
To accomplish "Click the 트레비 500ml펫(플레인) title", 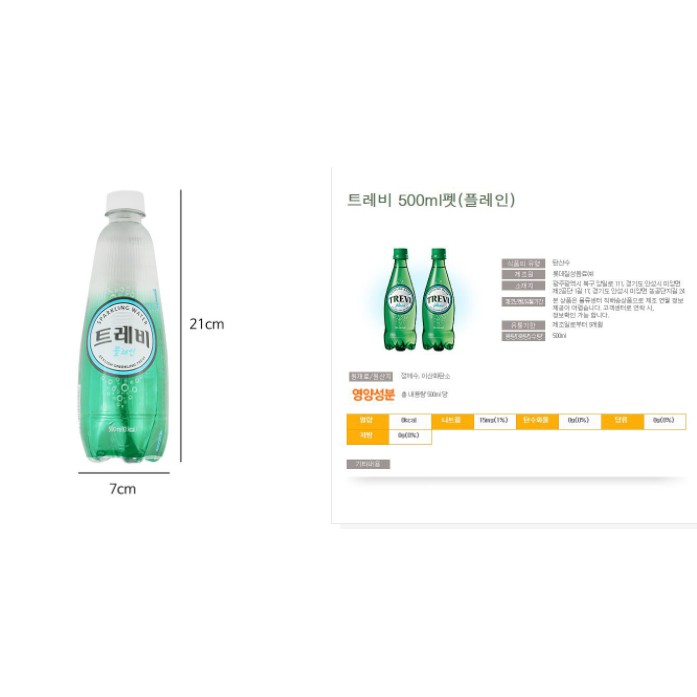I will (x=431, y=200).
